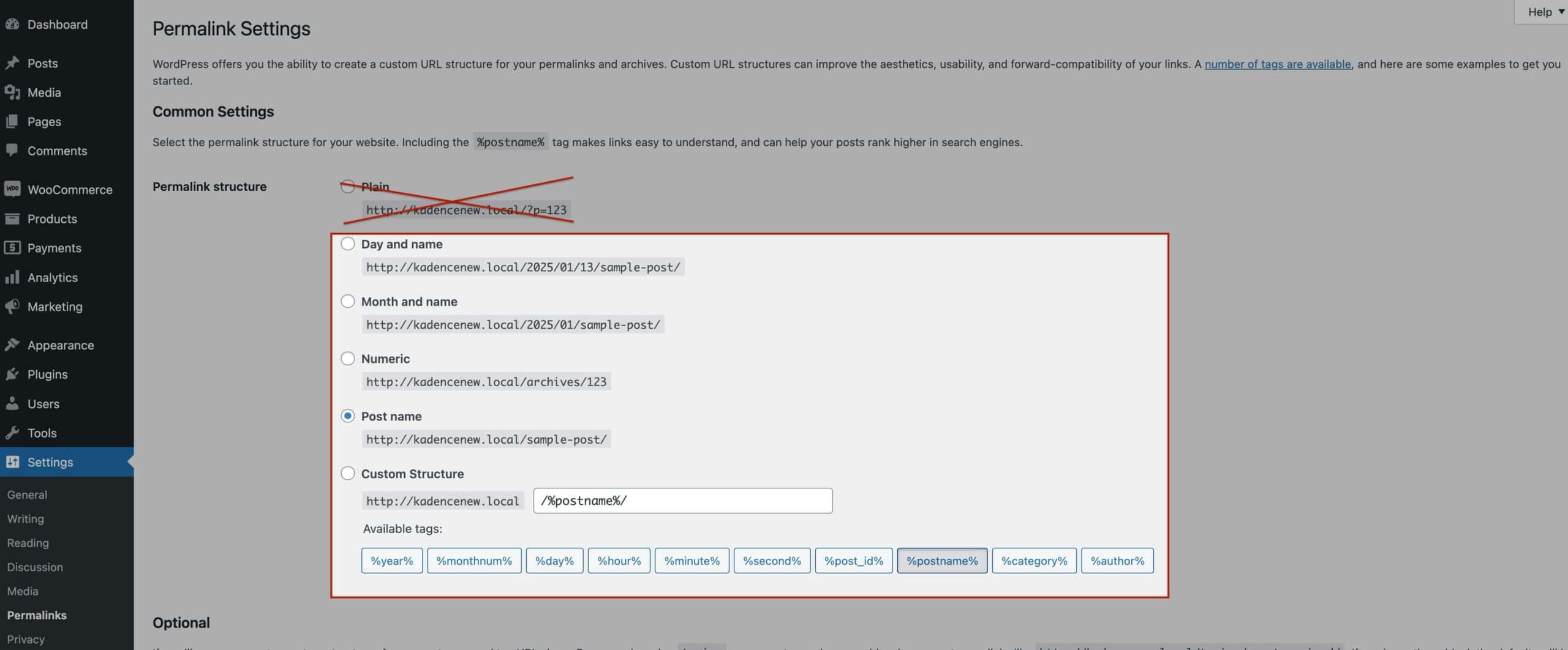1568x650 pixels.
Task: Click the number of tags are available link
Action: pyautogui.click(x=1278, y=64)
